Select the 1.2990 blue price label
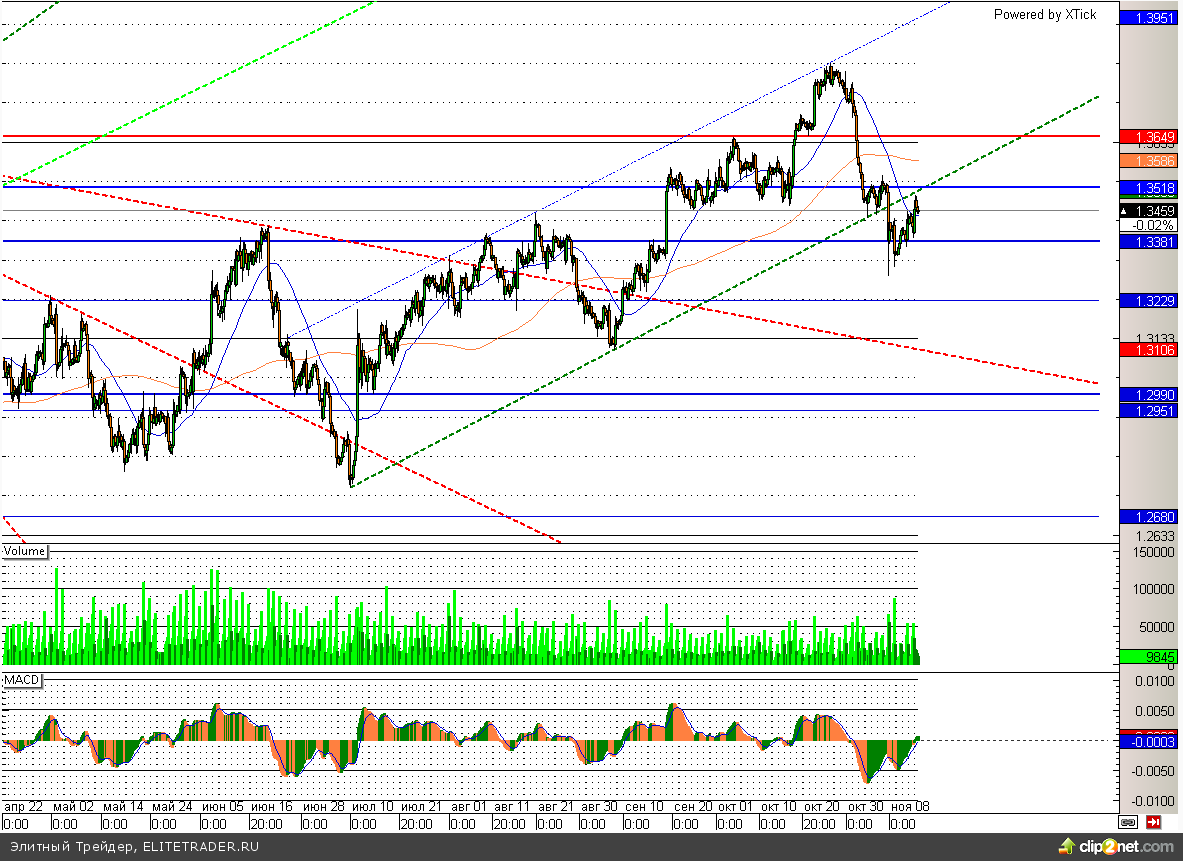 pyautogui.click(x=1151, y=395)
